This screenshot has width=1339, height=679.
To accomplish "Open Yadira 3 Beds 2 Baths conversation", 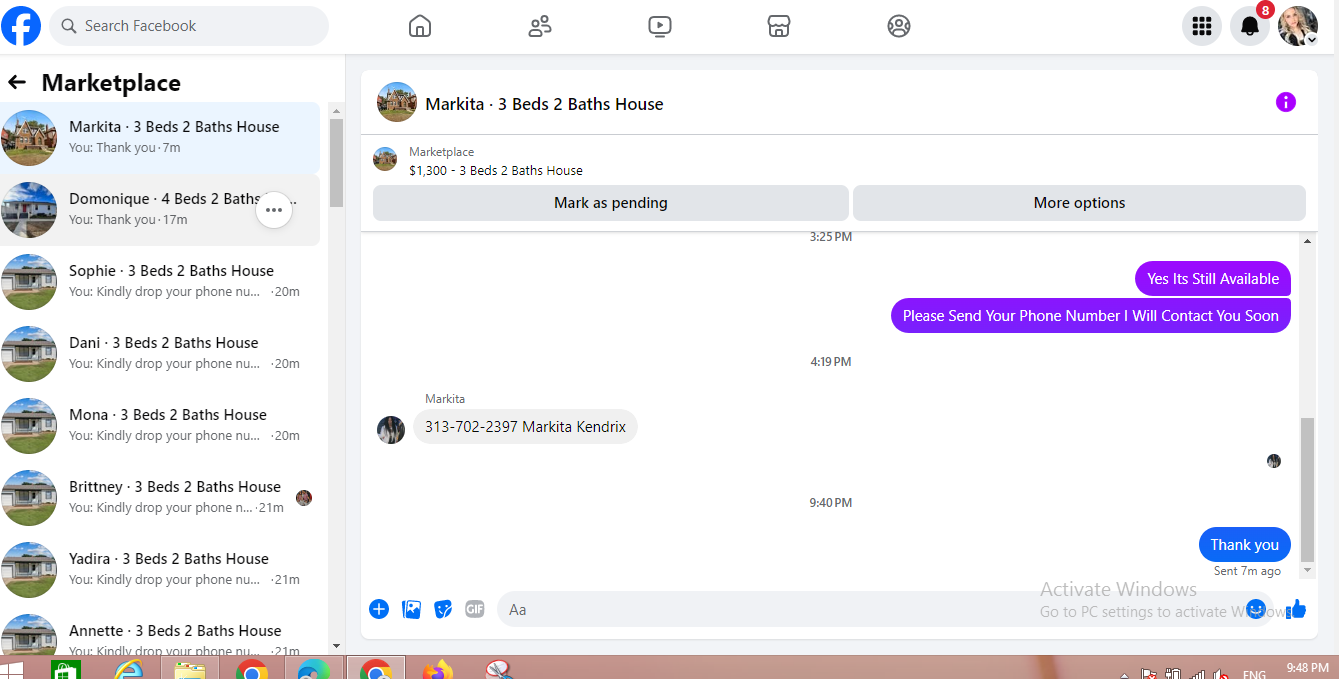I will click(160, 570).
